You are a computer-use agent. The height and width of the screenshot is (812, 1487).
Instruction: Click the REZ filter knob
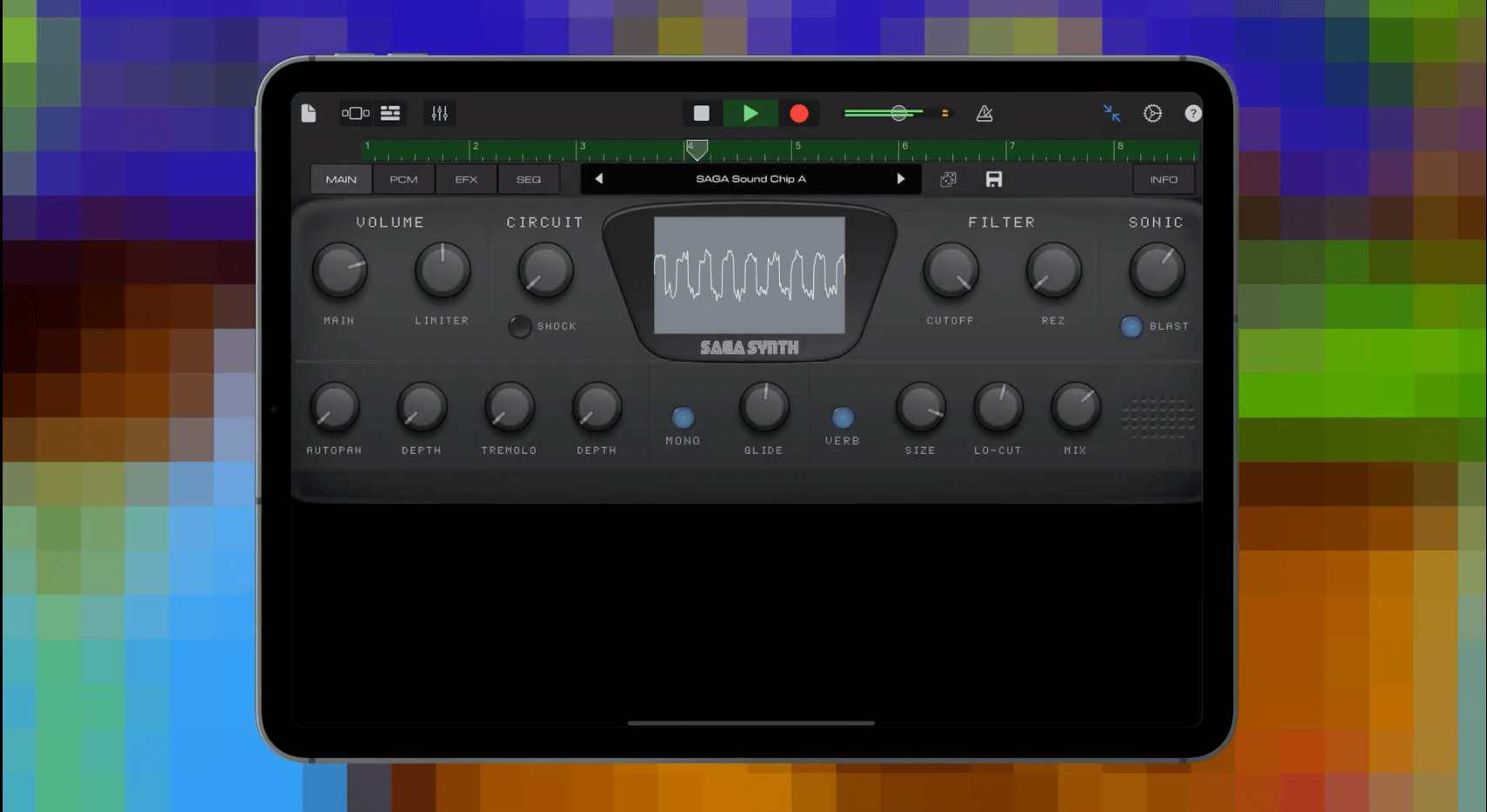point(1053,270)
